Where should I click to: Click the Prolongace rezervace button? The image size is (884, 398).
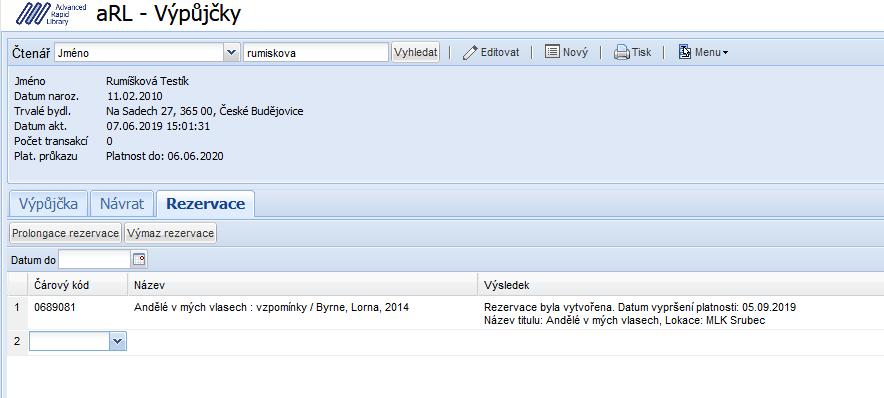click(x=65, y=233)
